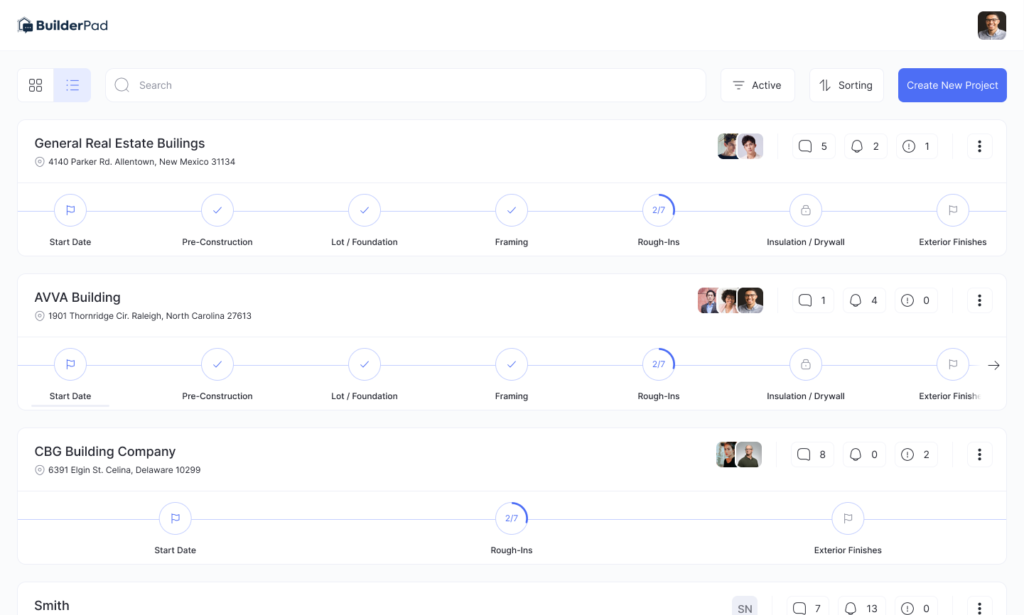
Task: Open notifications count 2 for General Real Estate
Action: [865, 146]
